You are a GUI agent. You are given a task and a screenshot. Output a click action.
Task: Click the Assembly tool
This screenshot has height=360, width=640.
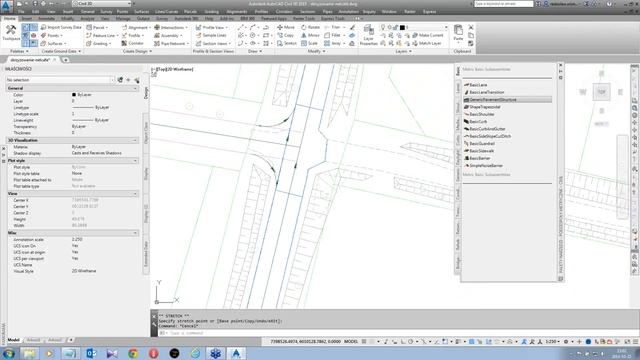pos(168,36)
